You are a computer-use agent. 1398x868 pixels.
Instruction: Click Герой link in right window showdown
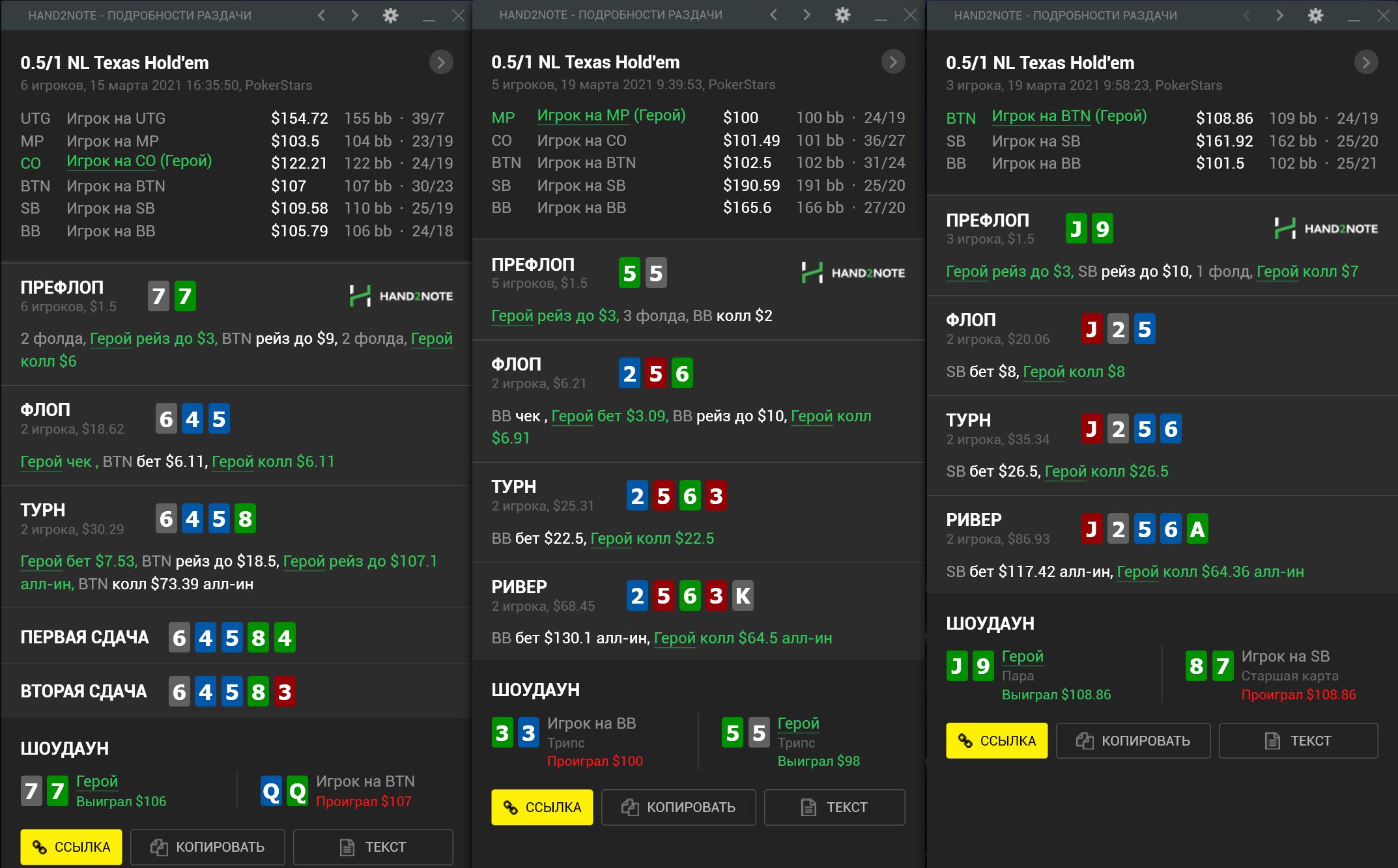click(1022, 656)
